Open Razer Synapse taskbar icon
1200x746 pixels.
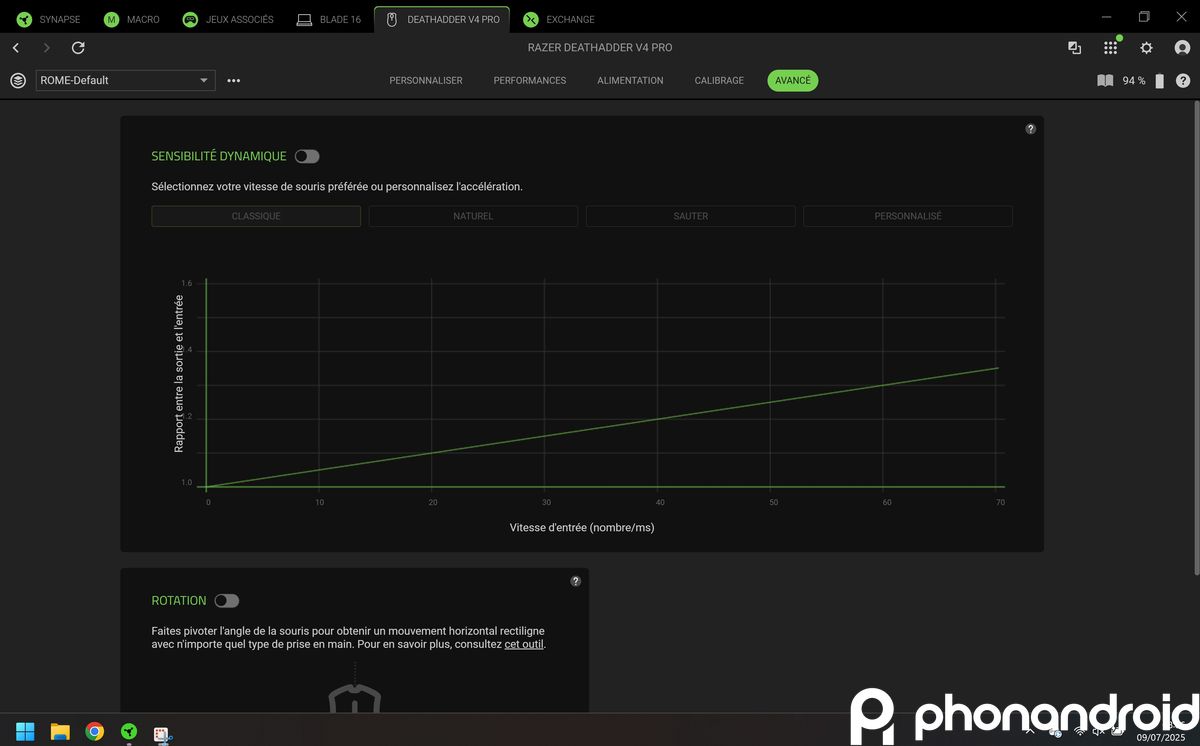[128, 731]
